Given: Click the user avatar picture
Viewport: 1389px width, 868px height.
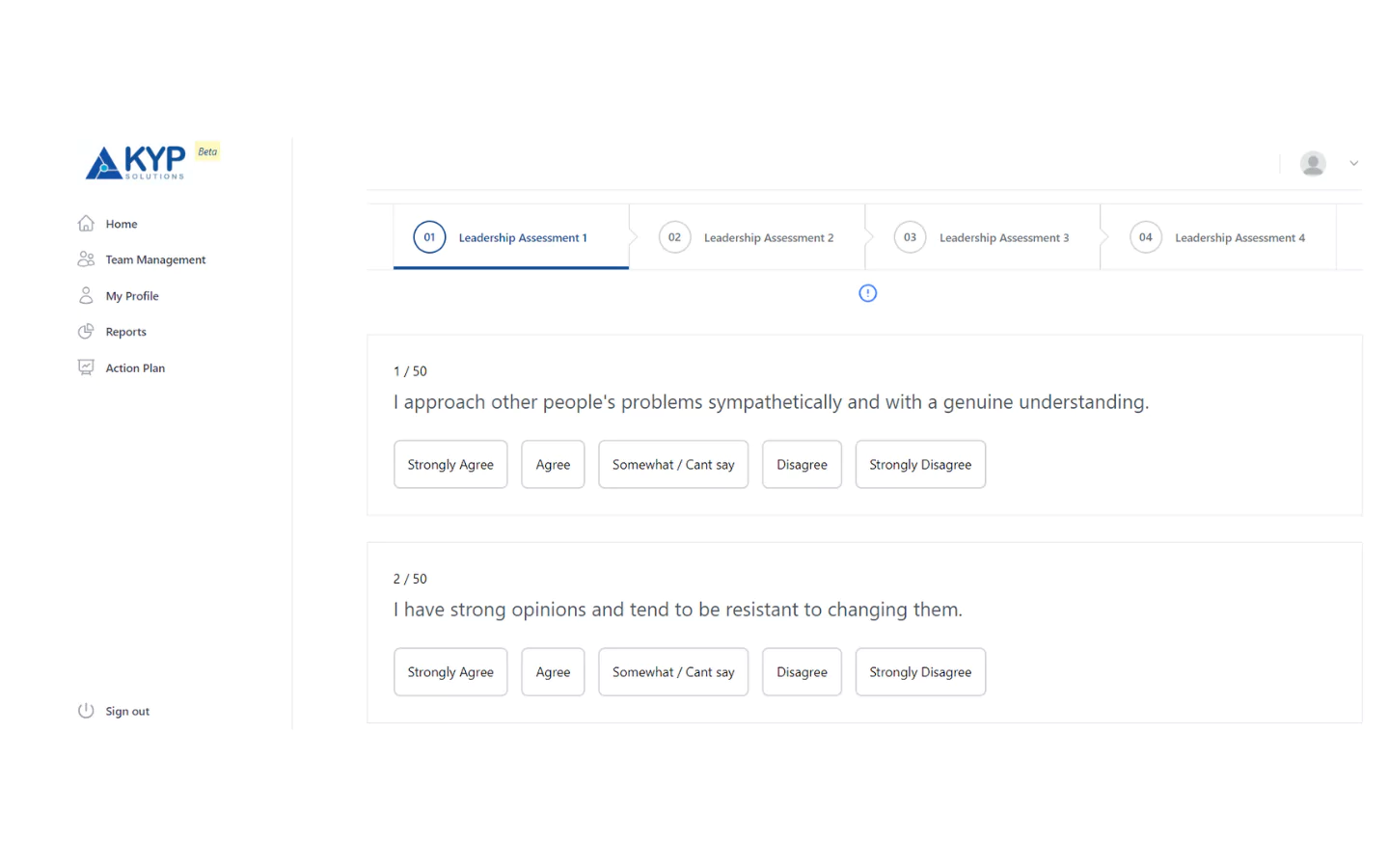Looking at the screenshot, I should coord(1312,164).
